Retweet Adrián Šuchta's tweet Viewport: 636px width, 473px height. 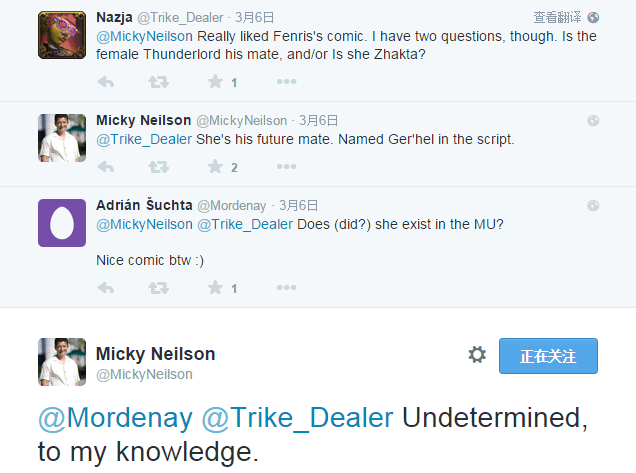tap(158, 288)
